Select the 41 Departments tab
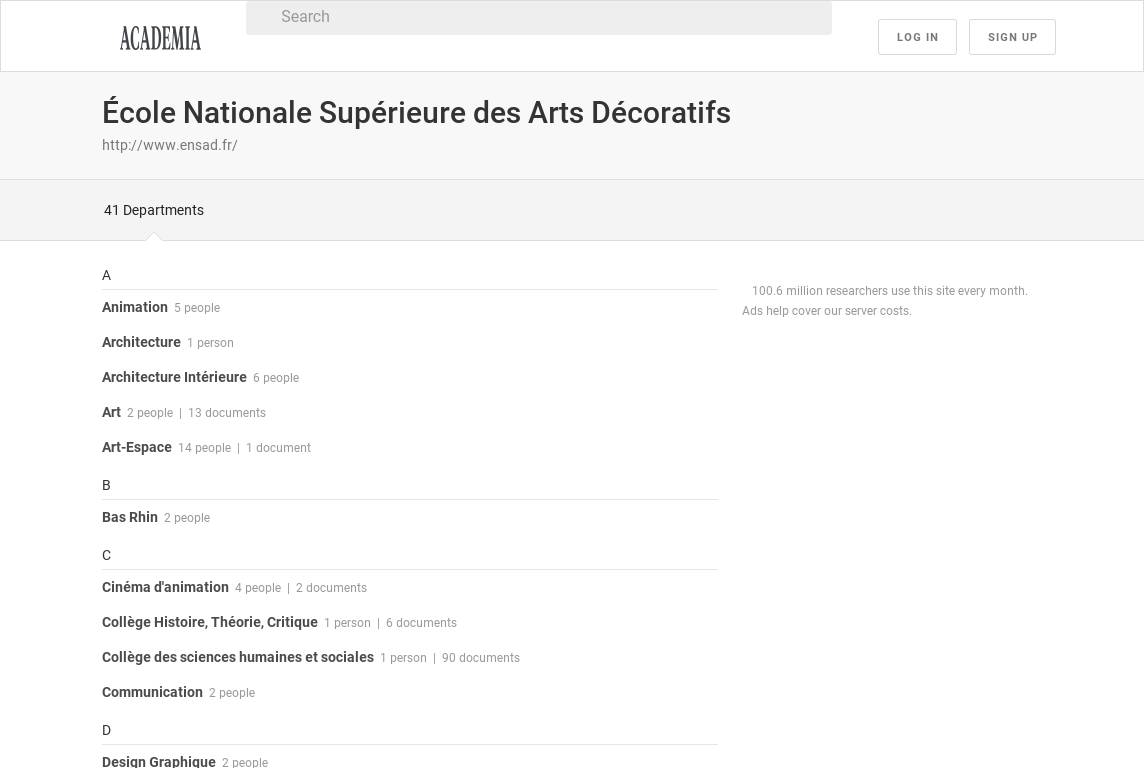 (154, 210)
